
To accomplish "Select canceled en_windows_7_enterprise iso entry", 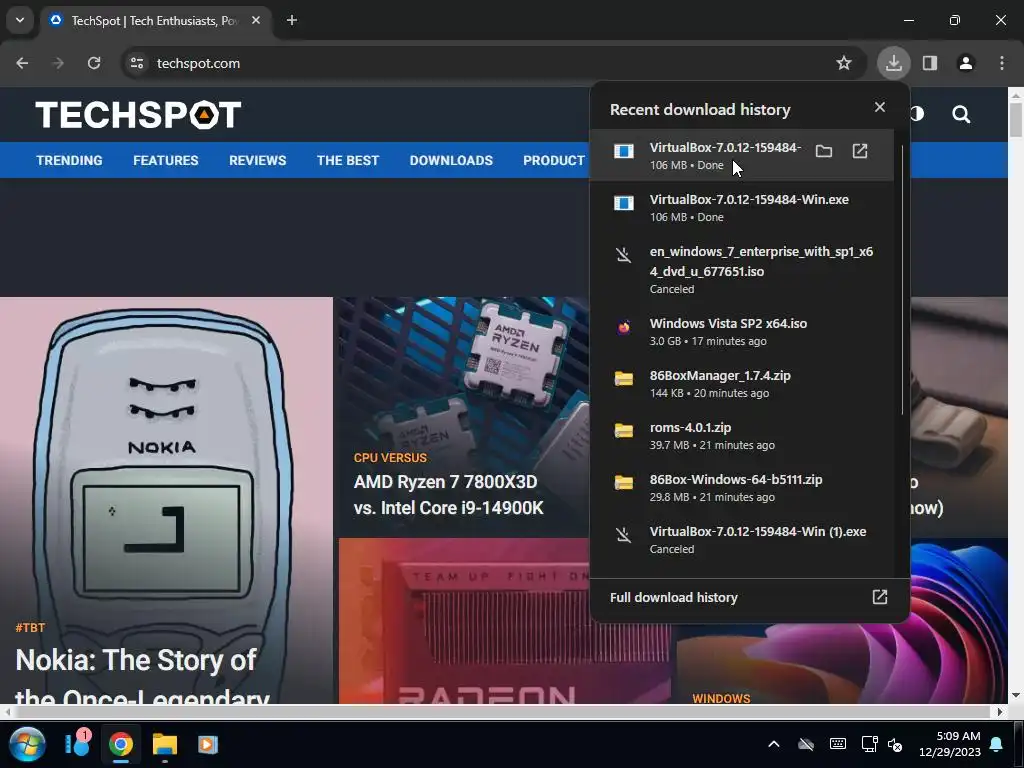I will coord(741,270).
